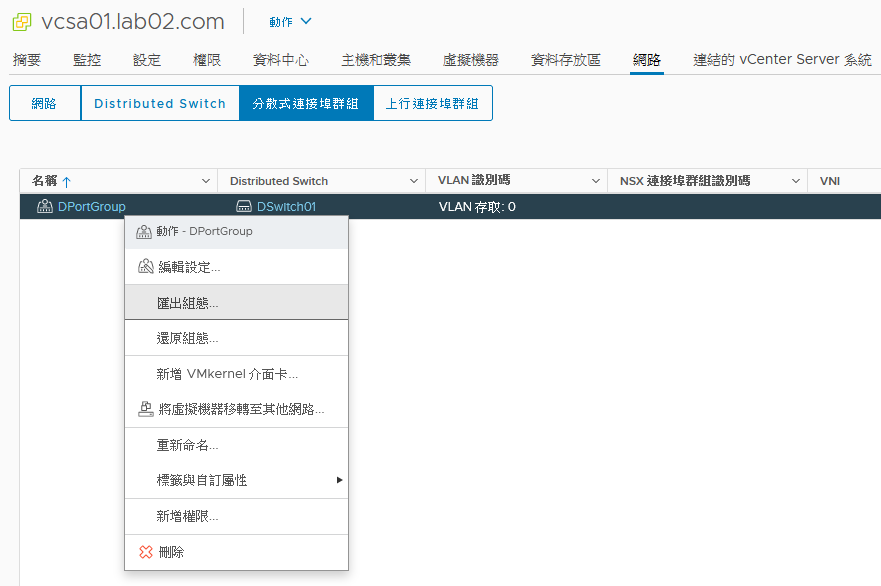The image size is (881, 586).
Task: Open the 資料存放區 tab
Action: (x=566, y=60)
